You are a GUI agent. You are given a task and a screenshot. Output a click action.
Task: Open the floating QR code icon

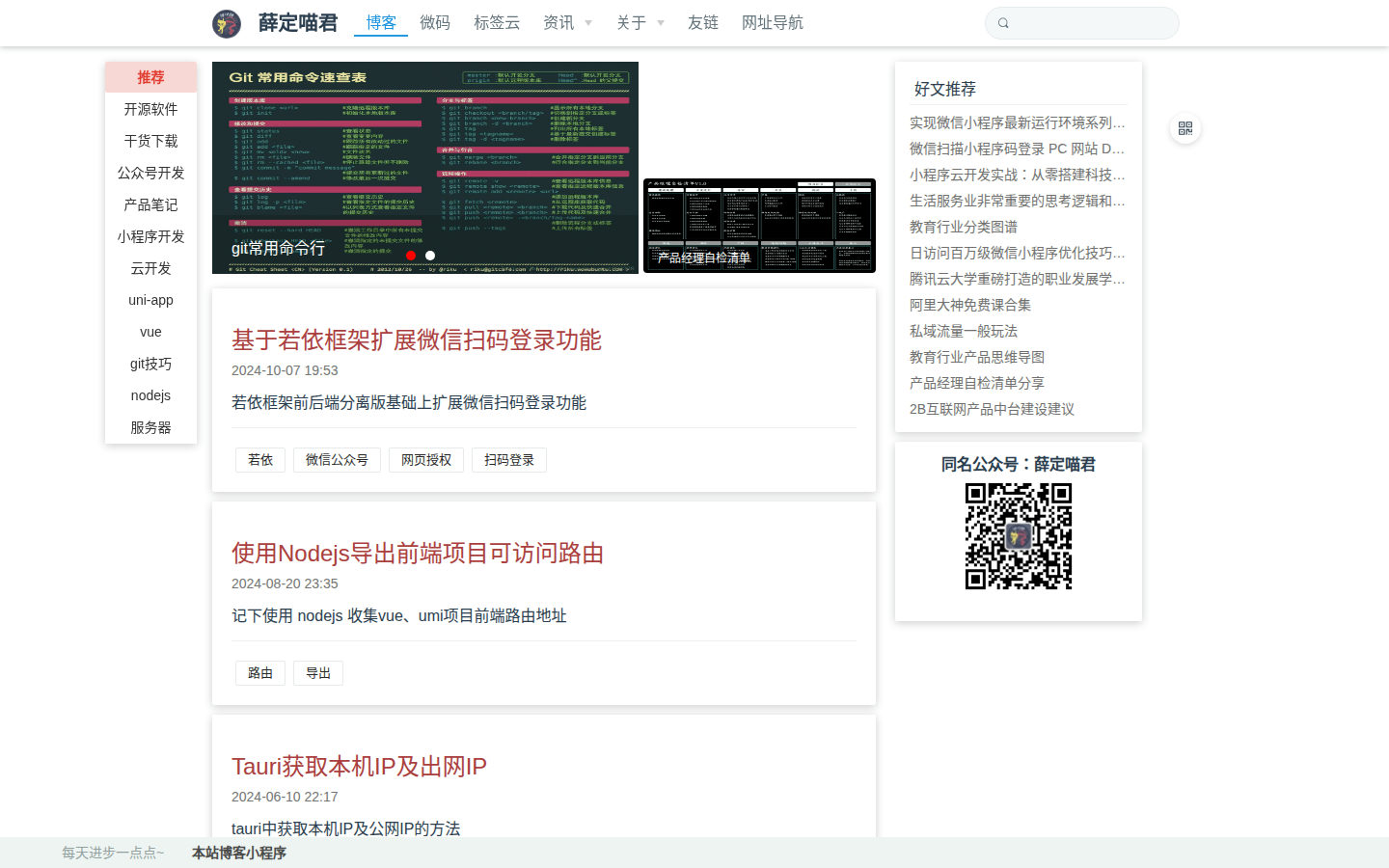tap(1185, 128)
